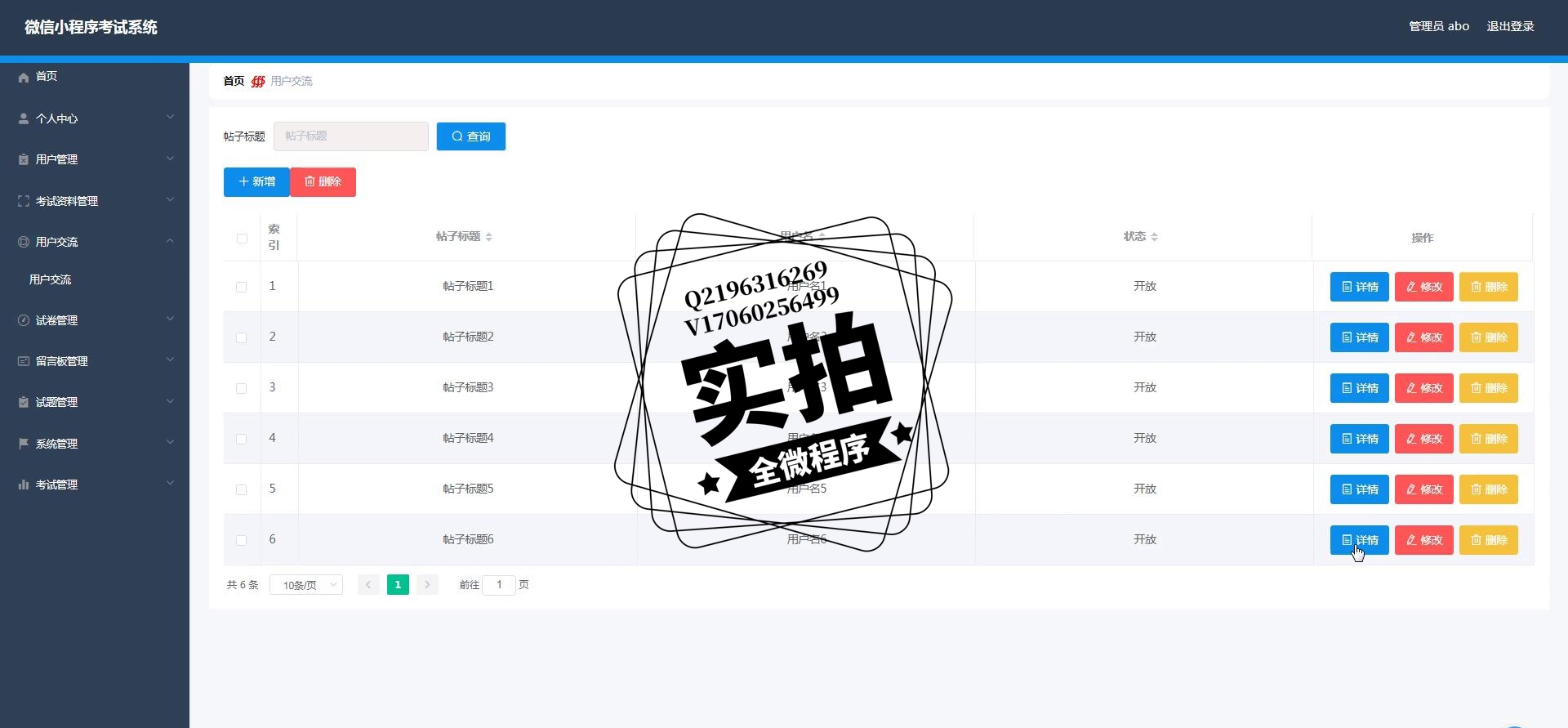
Task: Expand 试题管理 menu chevron
Action: (170, 401)
